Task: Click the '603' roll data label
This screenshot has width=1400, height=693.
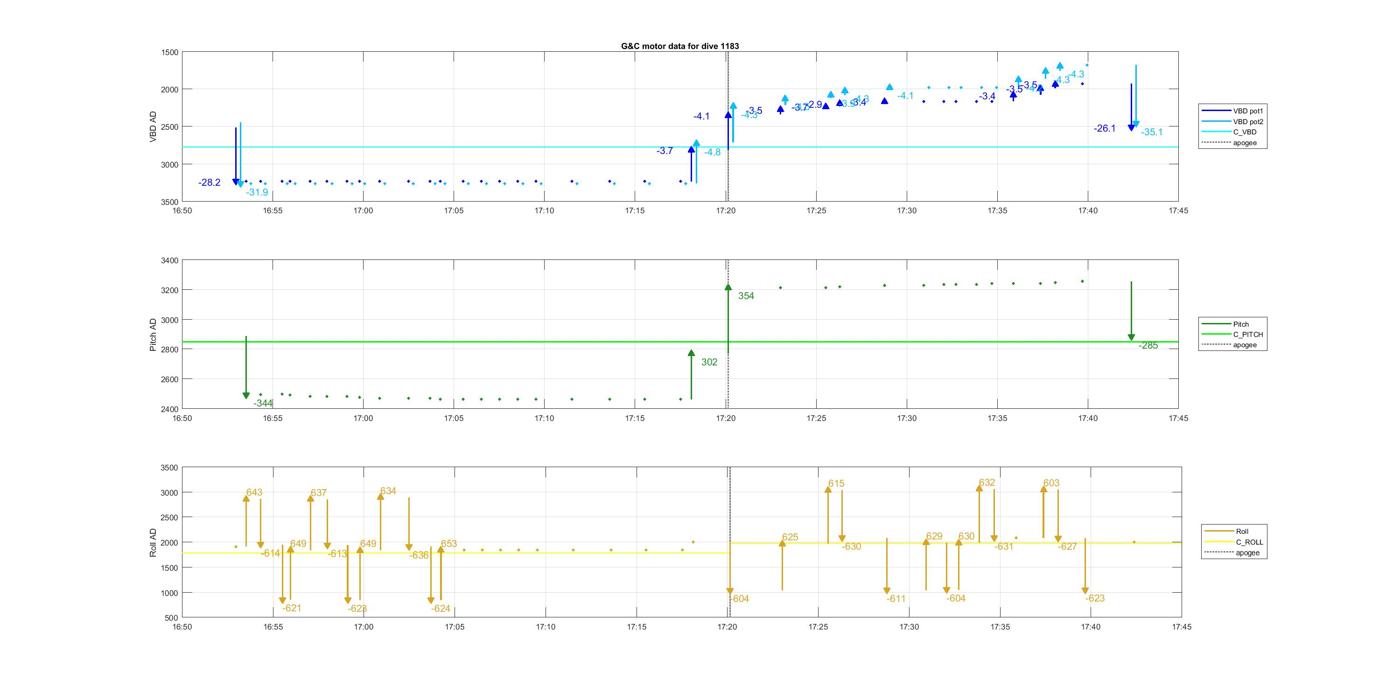Action: [x=1051, y=483]
